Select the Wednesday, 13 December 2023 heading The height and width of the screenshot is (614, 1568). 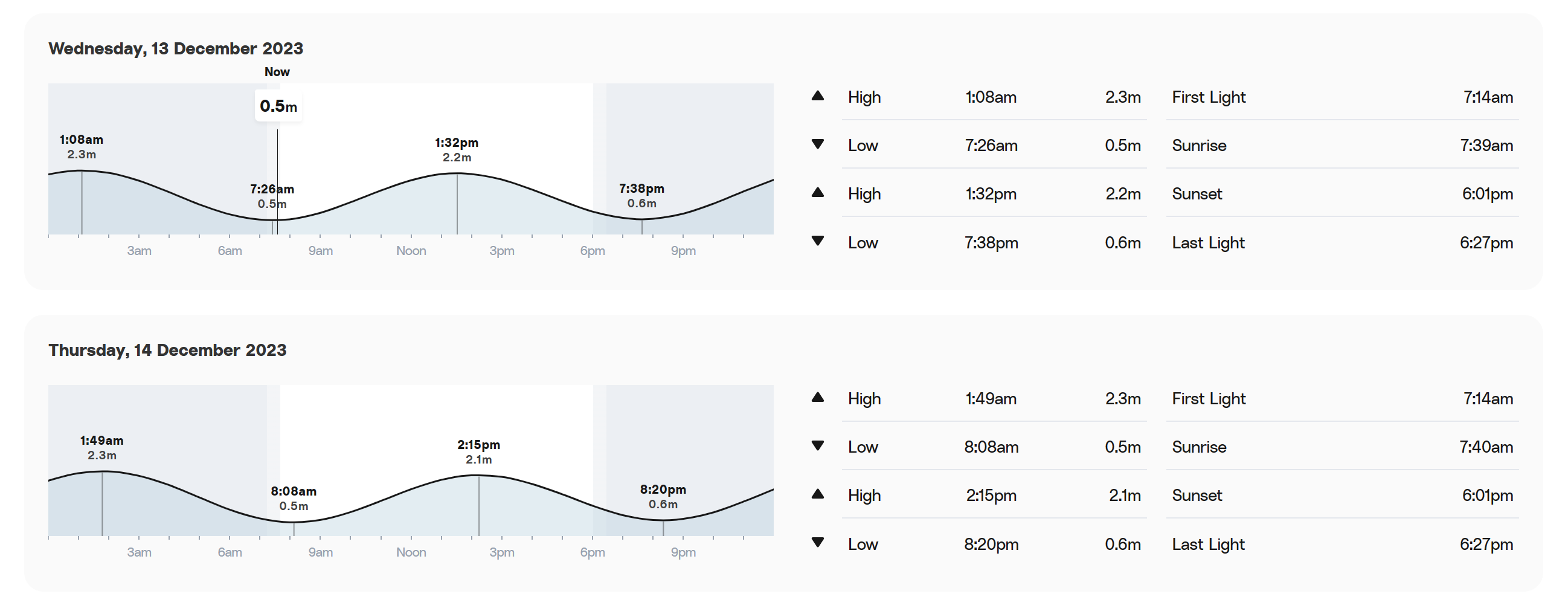coord(176,49)
